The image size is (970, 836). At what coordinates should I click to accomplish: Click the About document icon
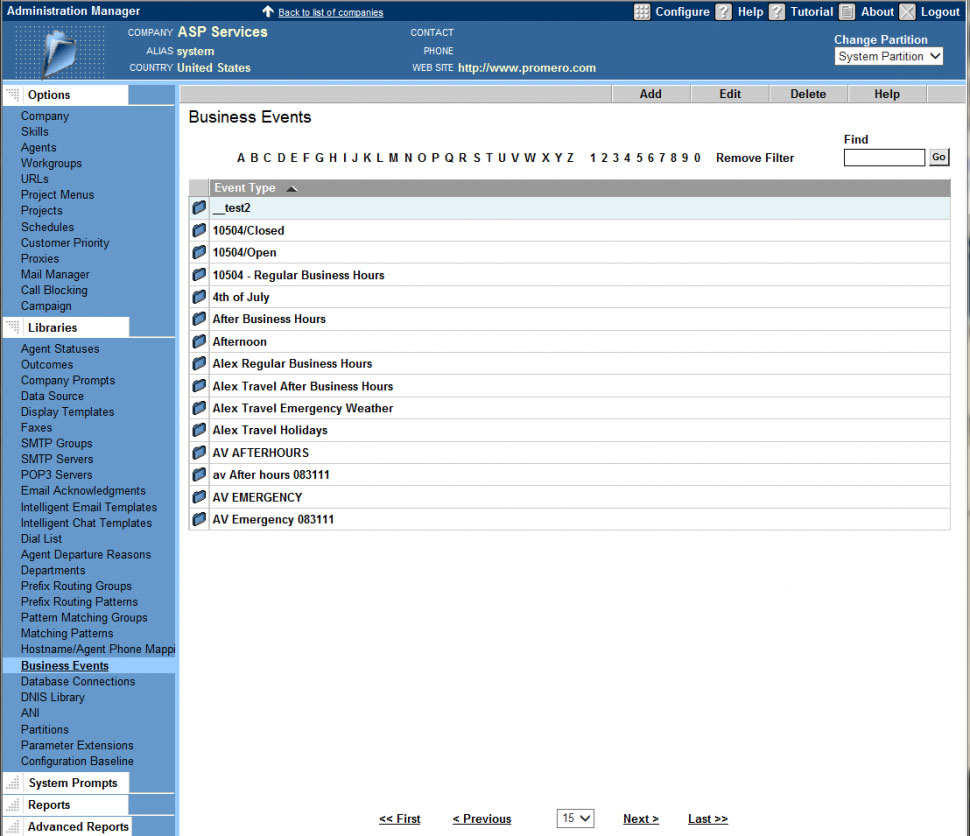pos(847,12)
